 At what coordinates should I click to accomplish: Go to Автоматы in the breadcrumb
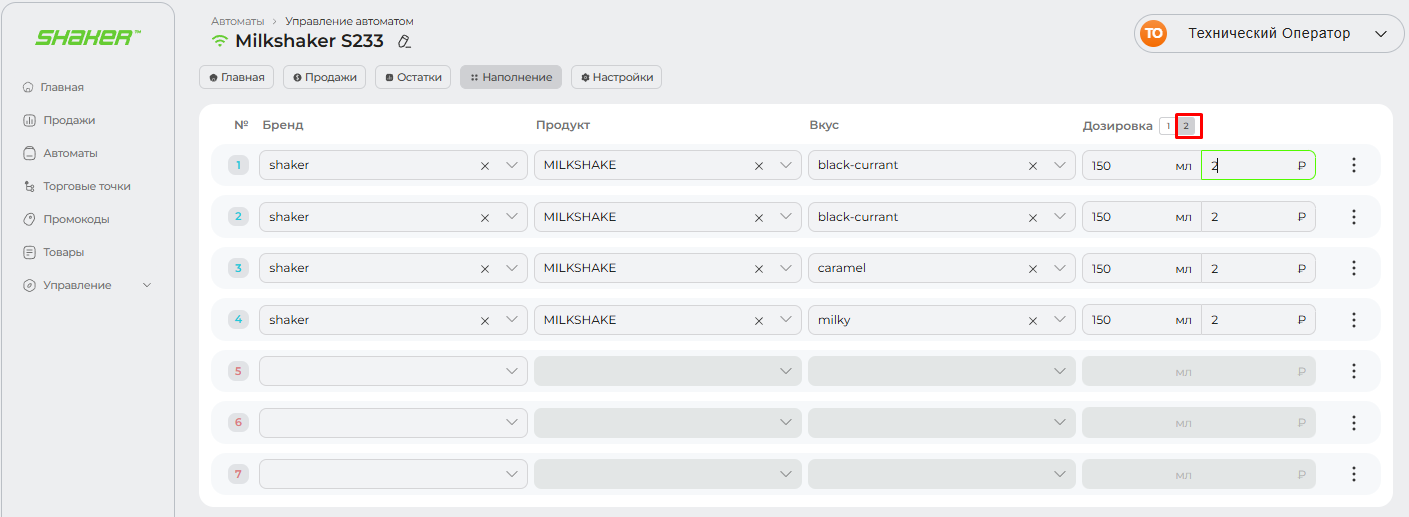237,21
